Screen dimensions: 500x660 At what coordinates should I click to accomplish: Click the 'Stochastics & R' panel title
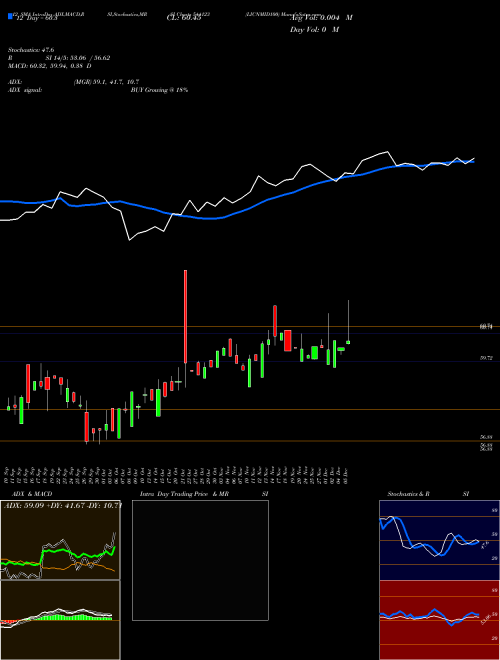tap(409, 494)
